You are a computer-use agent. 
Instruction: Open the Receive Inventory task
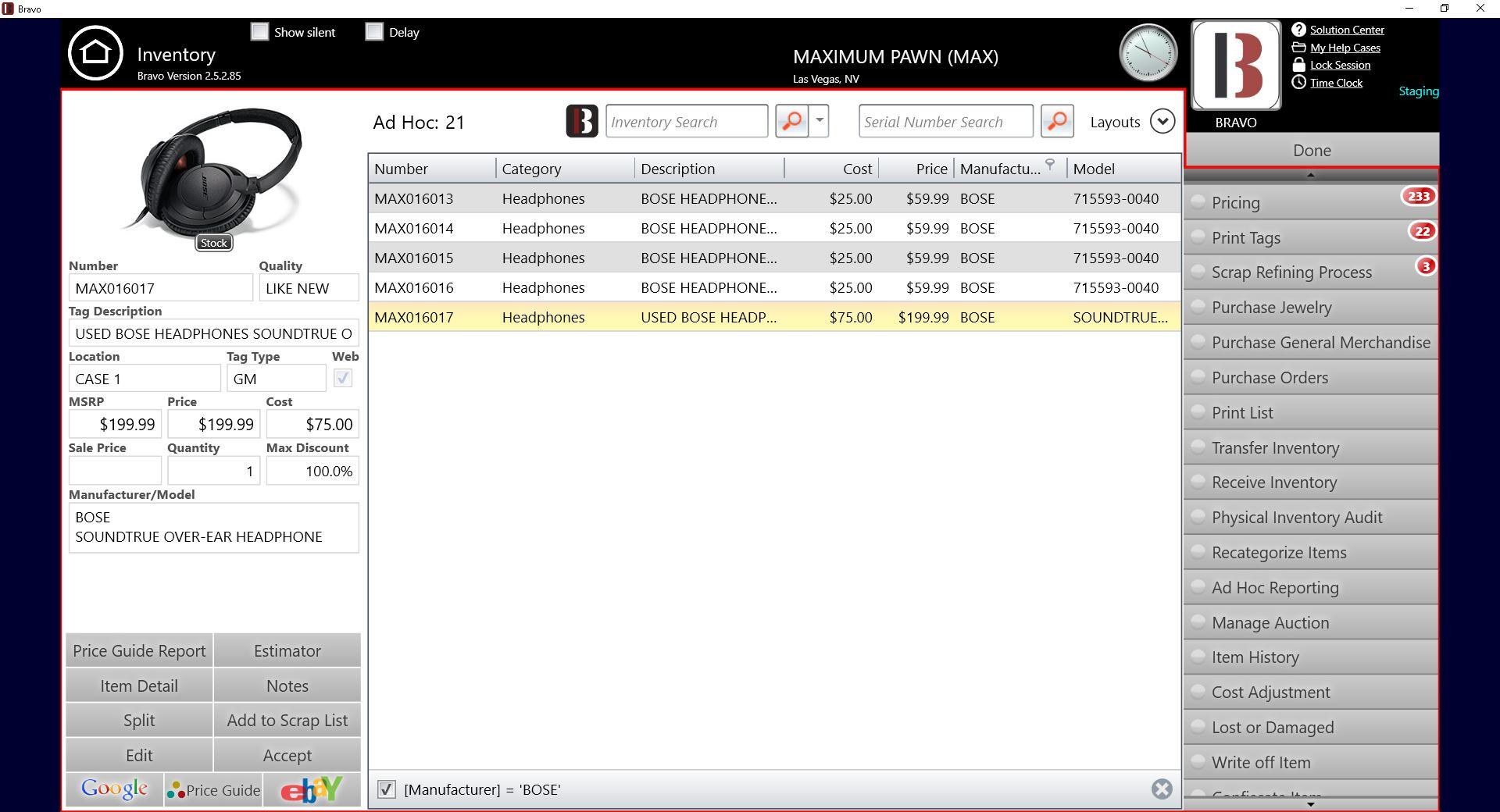pyautogui.click(x=1311, y=482)
